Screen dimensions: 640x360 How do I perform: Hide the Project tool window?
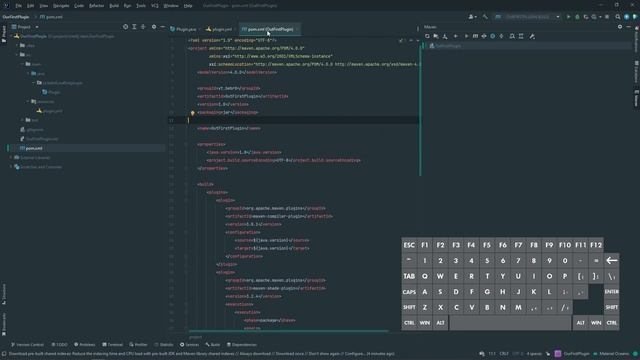pyautogui.click(x=162, y=27)
